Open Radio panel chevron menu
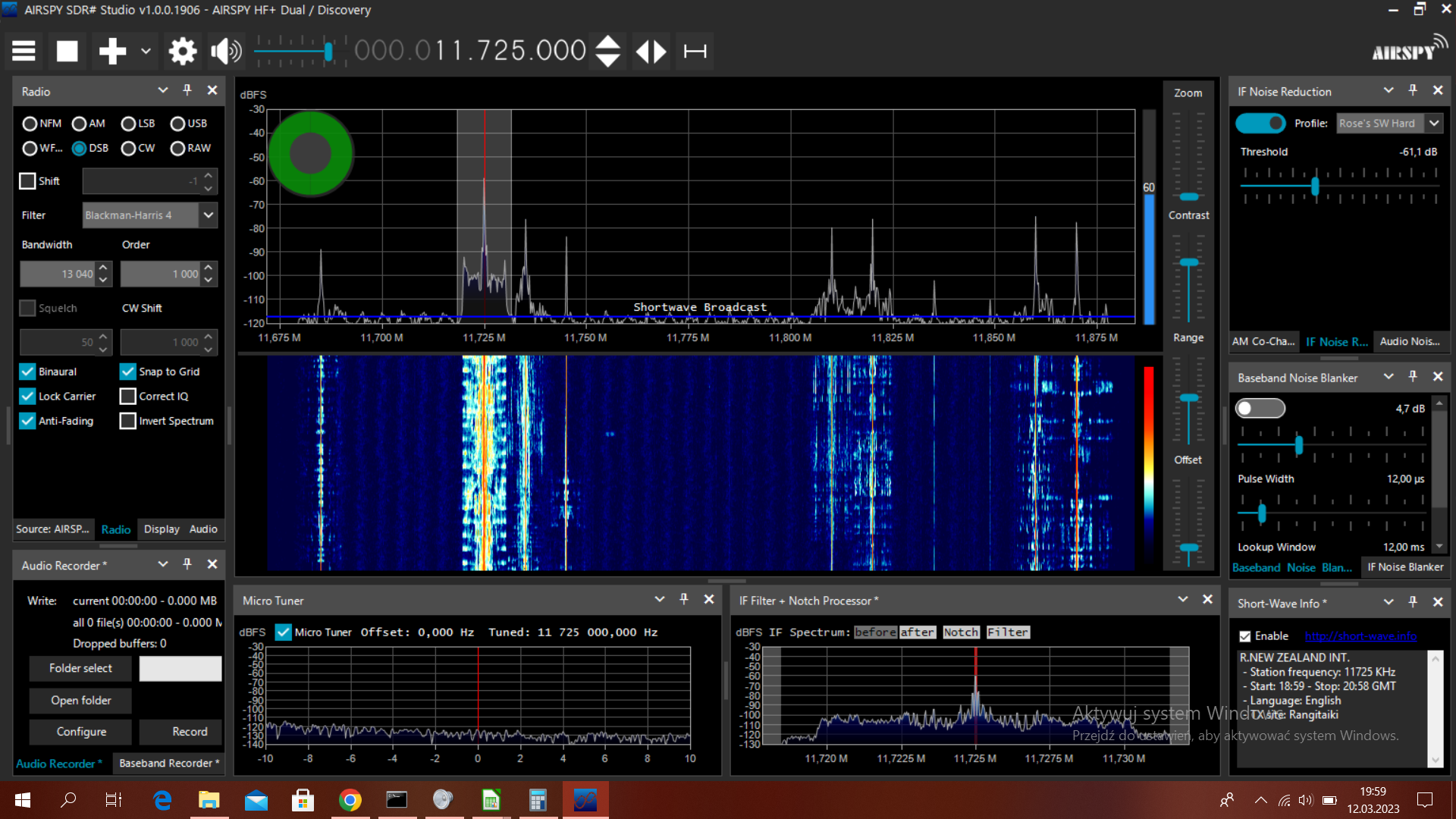Screen dimensions: 1456x819 [162, 90]
